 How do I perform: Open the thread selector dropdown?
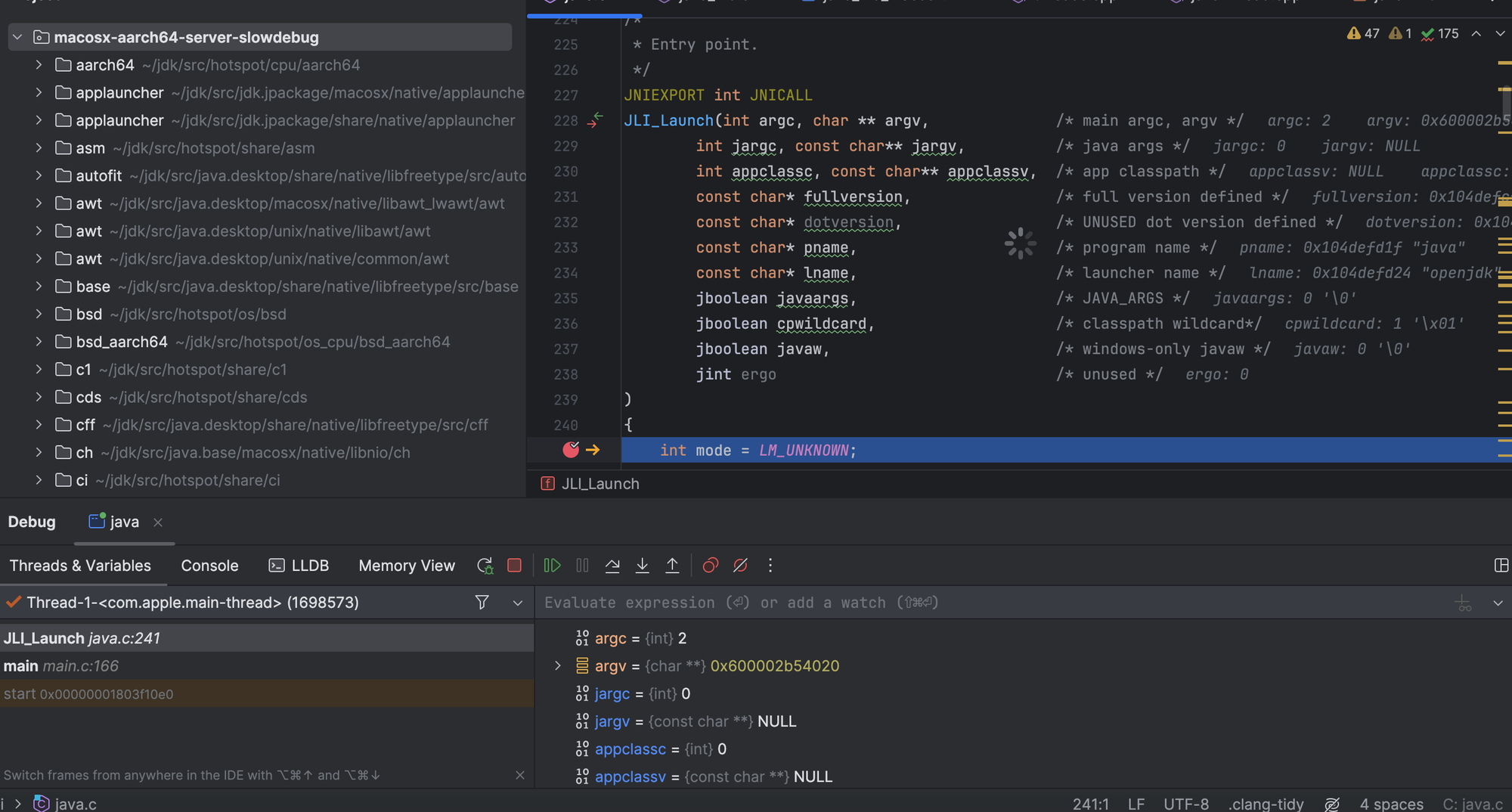[518, 603]
